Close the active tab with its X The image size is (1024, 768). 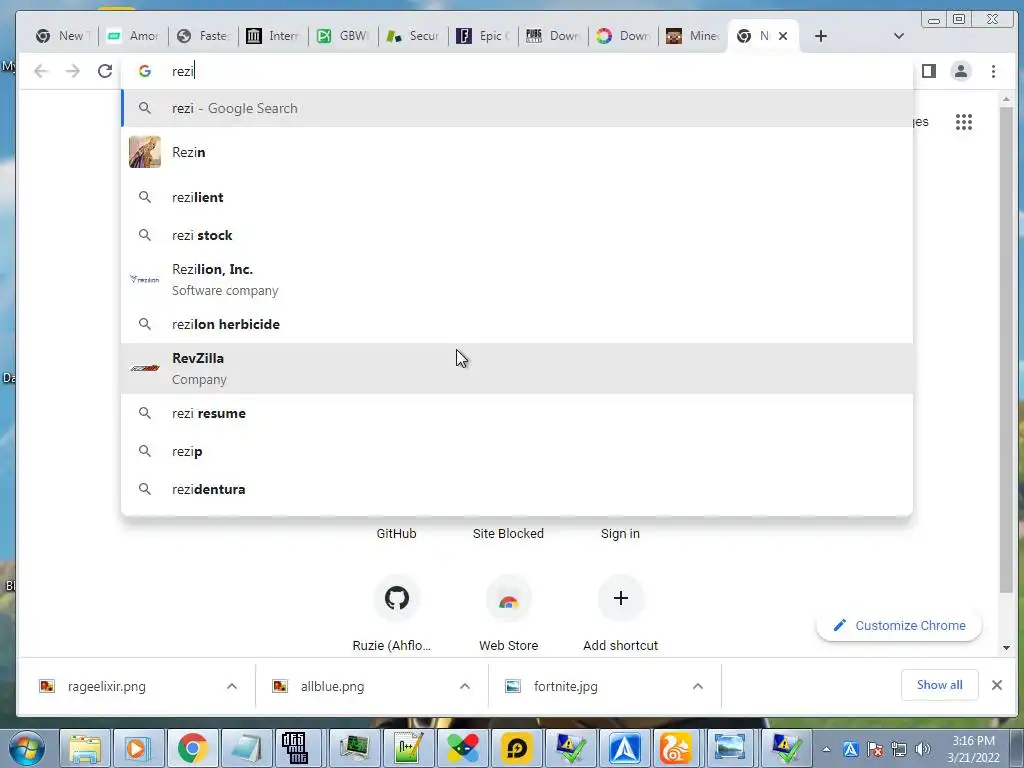[x=782, y=36]
